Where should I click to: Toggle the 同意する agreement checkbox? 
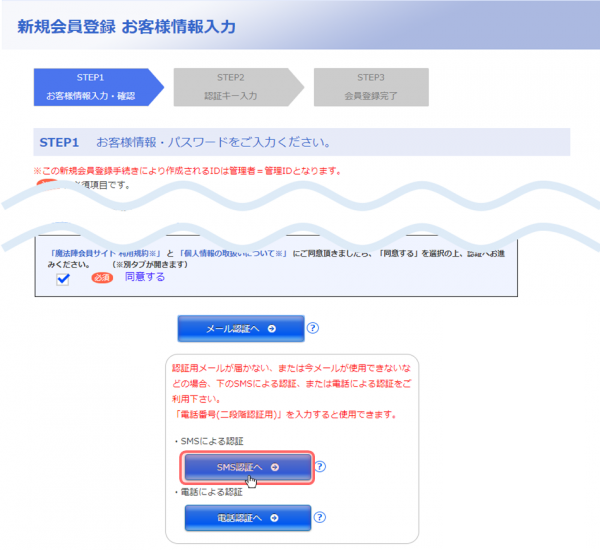tap(63, 279)
